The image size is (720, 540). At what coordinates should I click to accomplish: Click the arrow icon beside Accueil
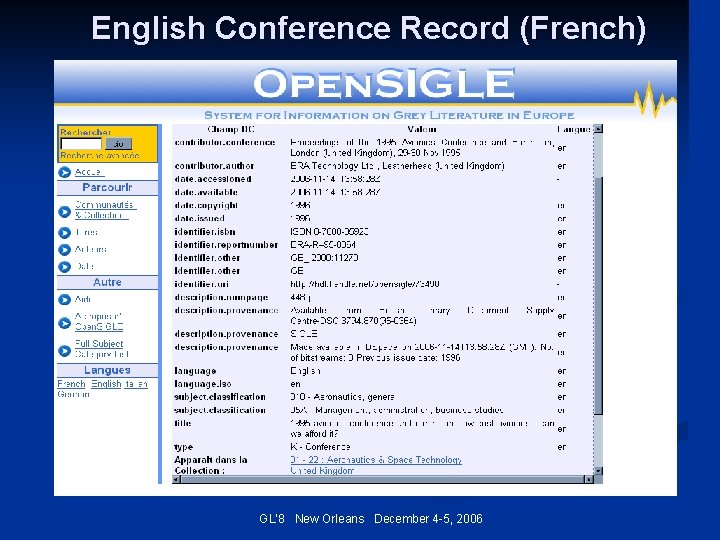65,172
